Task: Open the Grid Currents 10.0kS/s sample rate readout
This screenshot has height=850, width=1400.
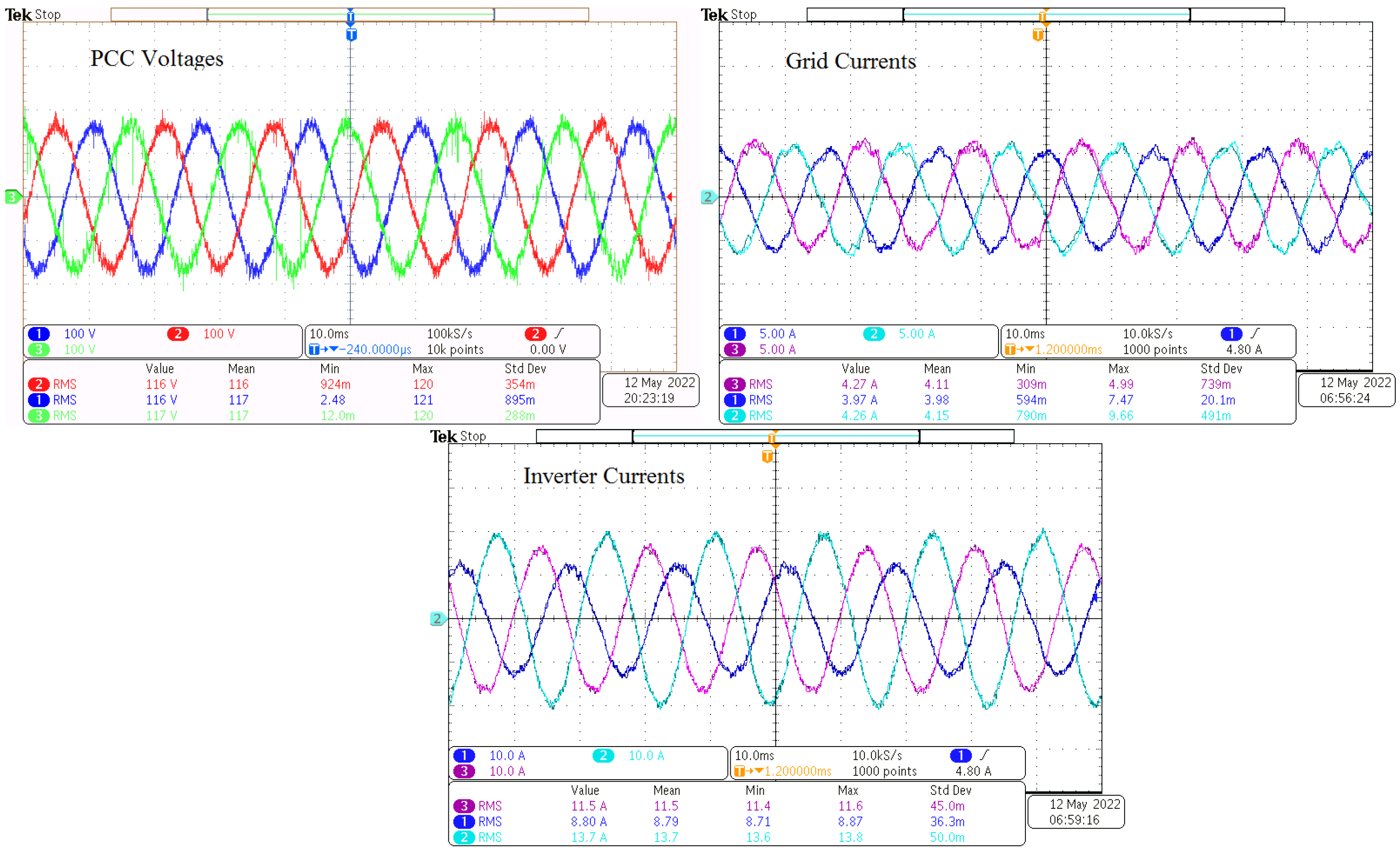Action: pyautogui.click(x=1147, y=334)
